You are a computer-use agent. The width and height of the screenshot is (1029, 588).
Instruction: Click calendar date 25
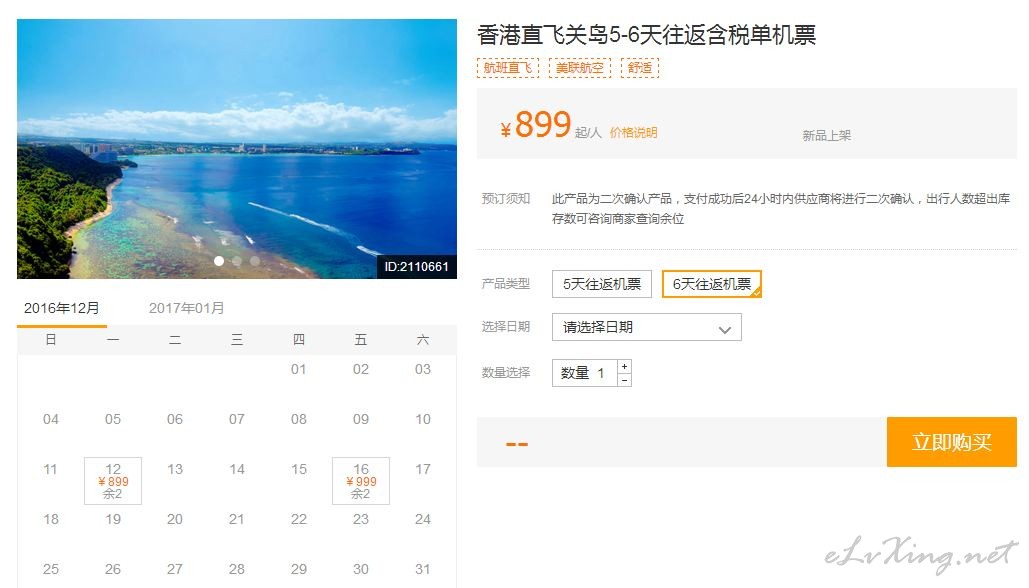click(x=51, y=569)
